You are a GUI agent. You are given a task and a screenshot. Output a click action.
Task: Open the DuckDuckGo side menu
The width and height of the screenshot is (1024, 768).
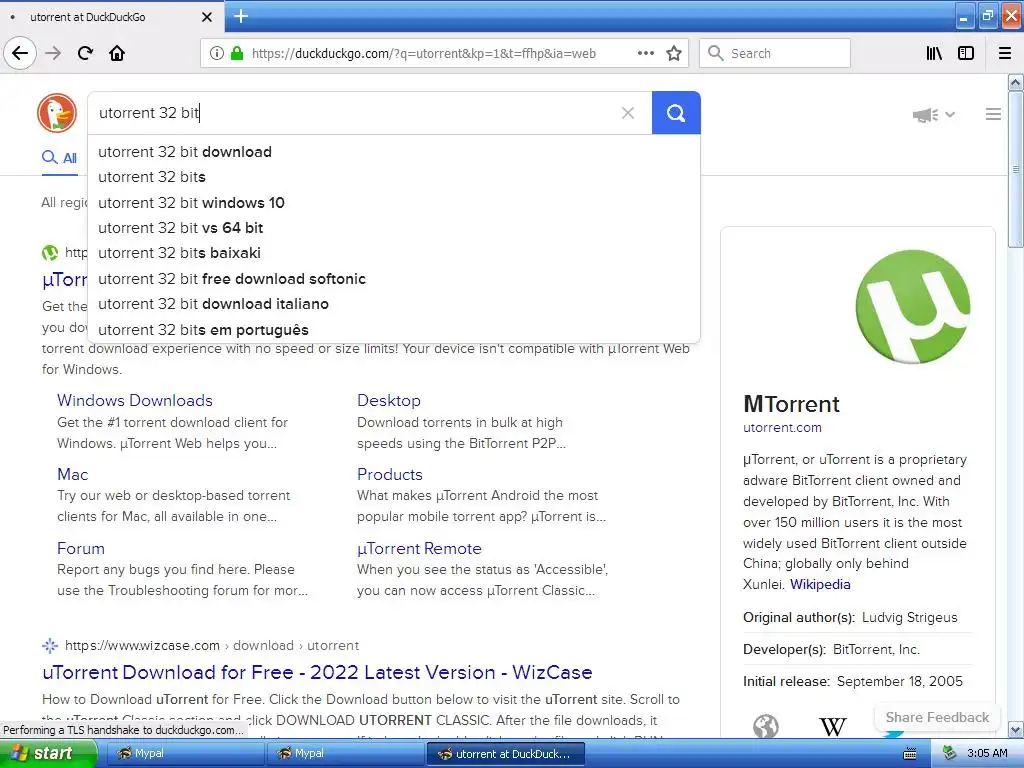point(993,114)
